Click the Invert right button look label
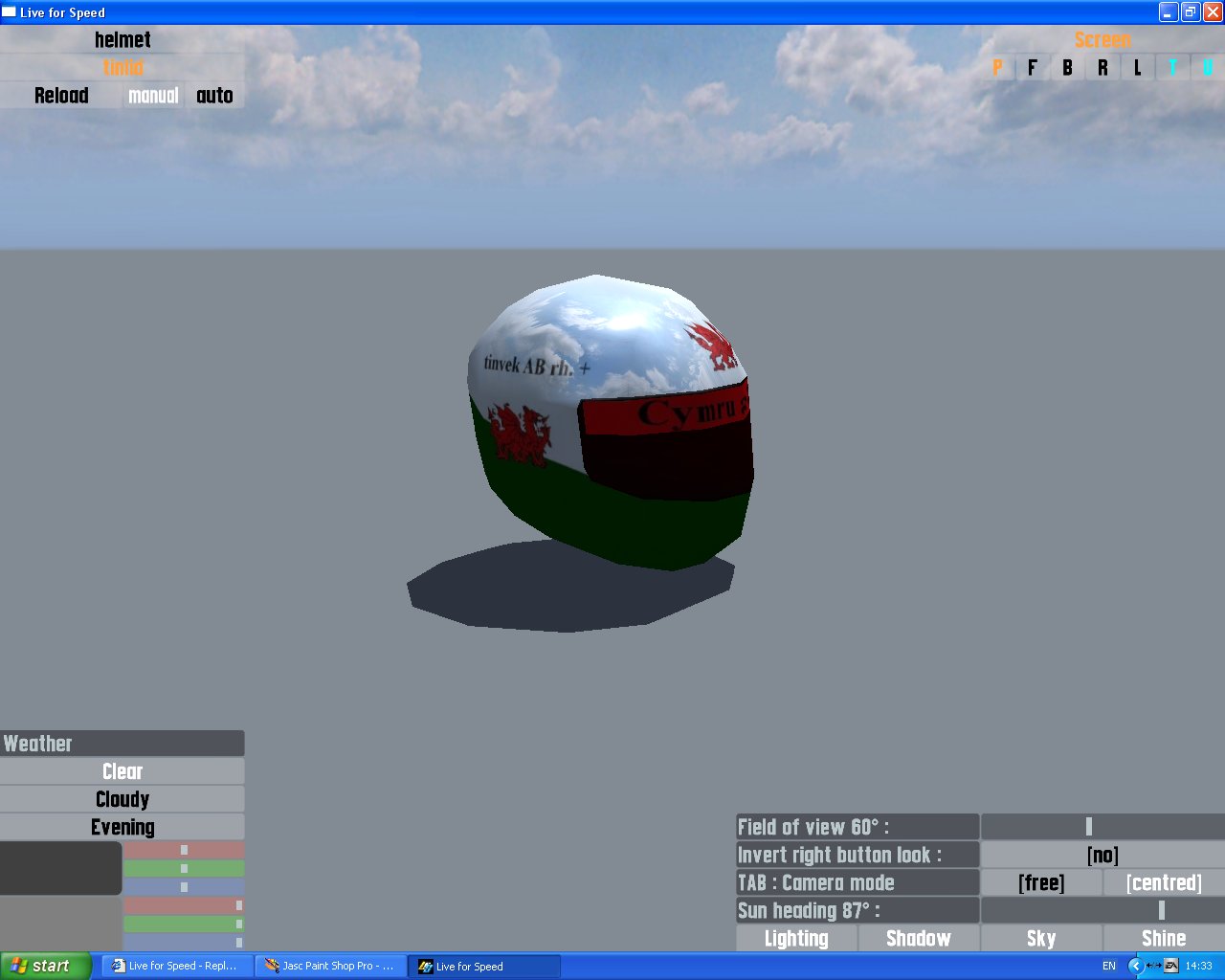The width and height of the screenshot is (1225, 980). 857,855
